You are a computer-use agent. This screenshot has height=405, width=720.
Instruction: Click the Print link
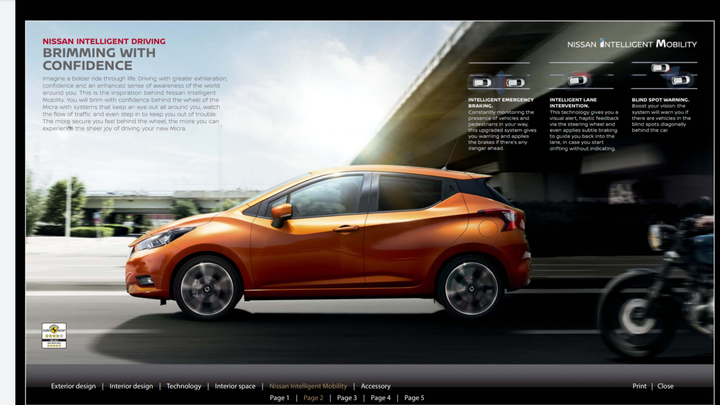point(639,386)
